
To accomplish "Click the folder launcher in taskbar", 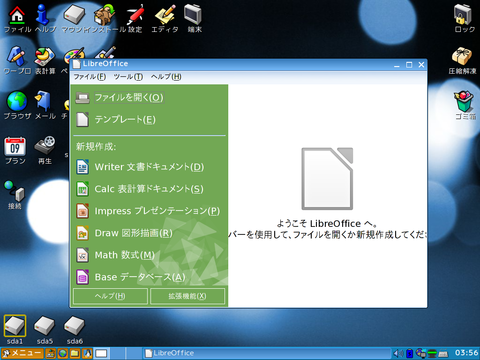I will [75, 353].
